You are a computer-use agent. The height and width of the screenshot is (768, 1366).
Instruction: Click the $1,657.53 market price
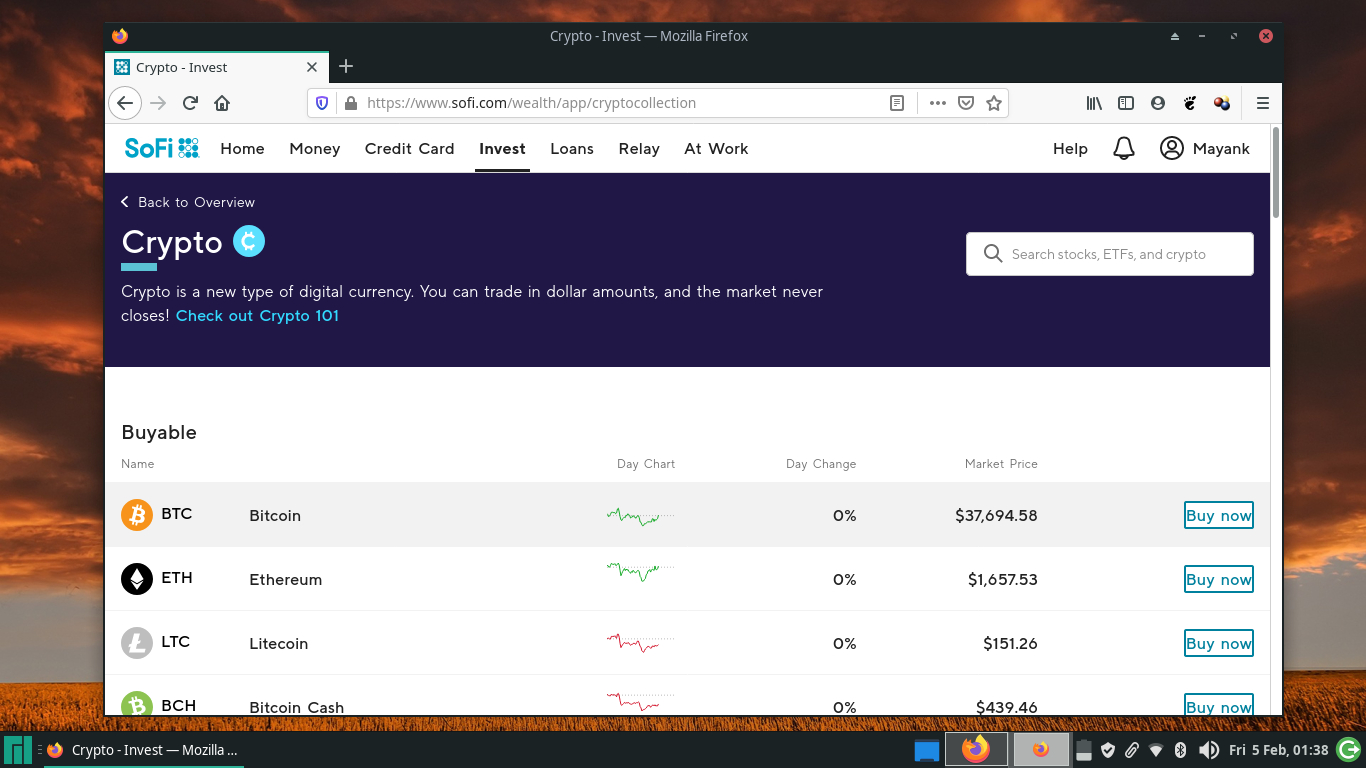point(1002,580)
